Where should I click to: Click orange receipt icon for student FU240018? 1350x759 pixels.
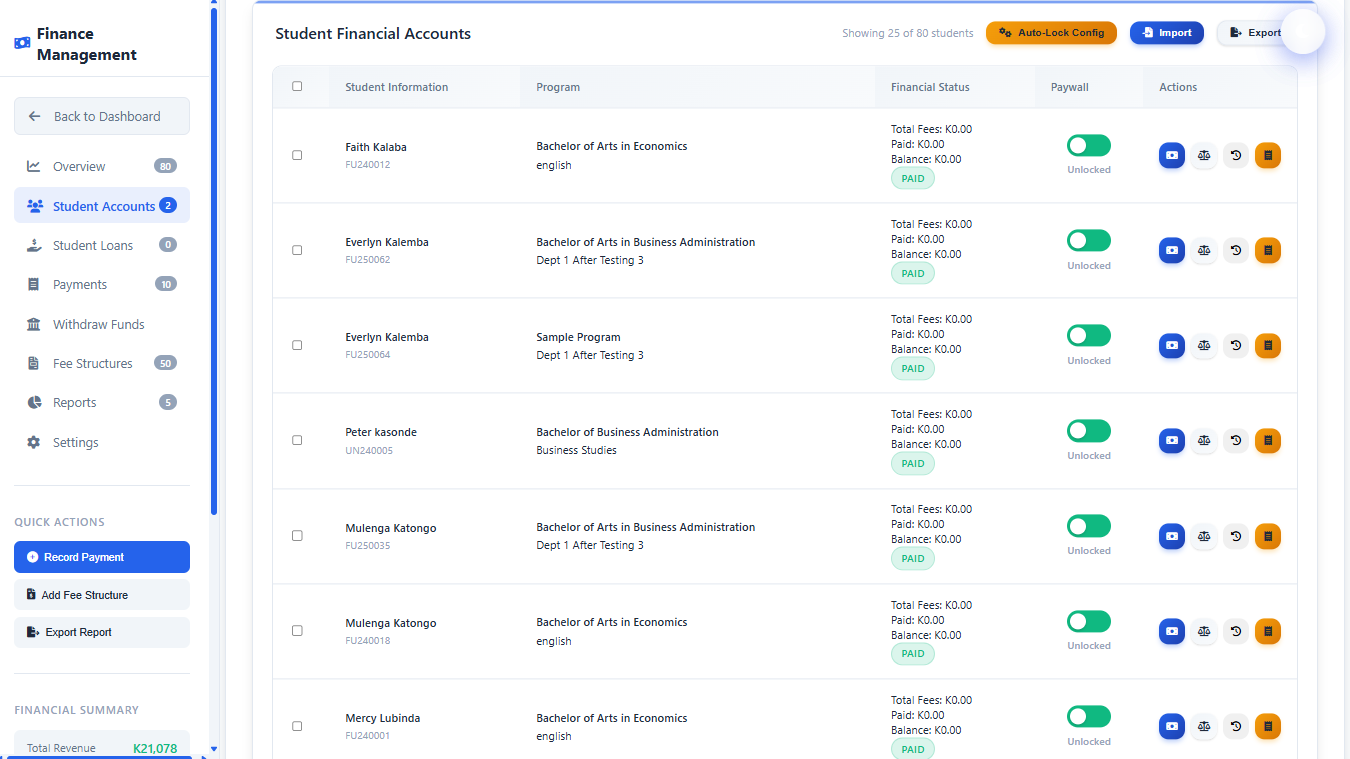(x=1267, y=632)
